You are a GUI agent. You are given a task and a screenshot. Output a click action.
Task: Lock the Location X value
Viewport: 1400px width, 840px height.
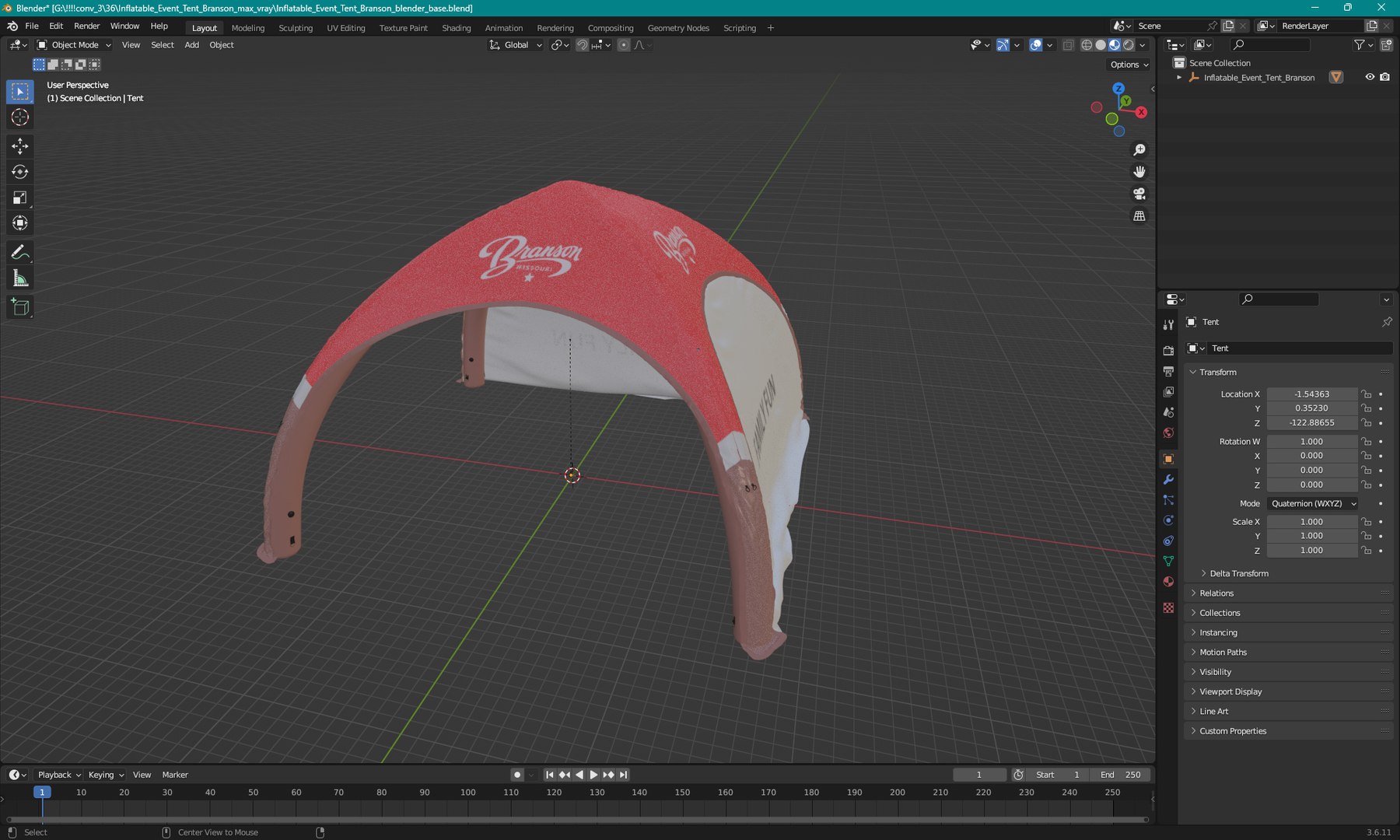click(1367, 394)
